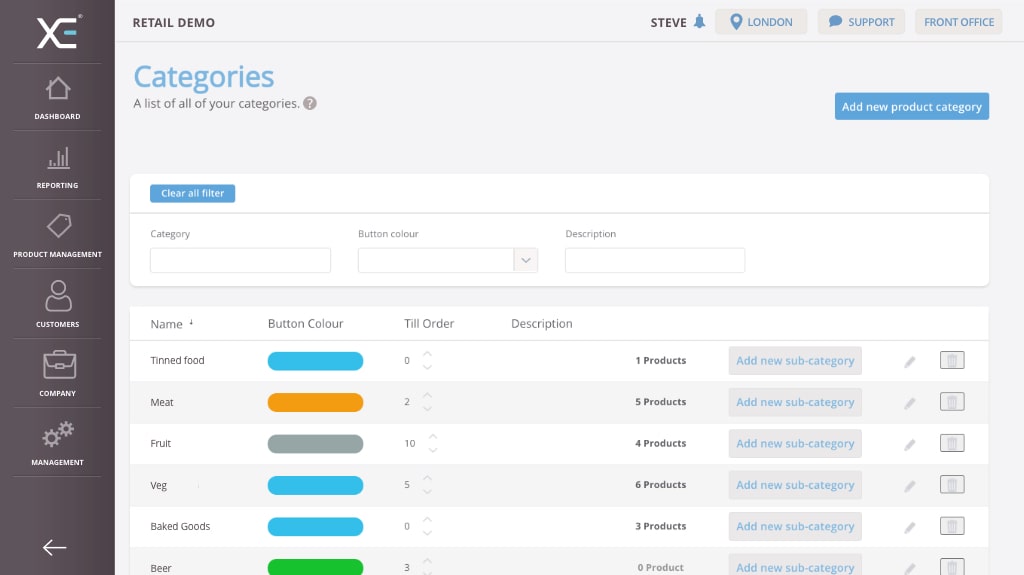Click the notification bell next to Steve
Image resolution: width=1024 pixels, height=575 pixels.
(x=699, y=22)
